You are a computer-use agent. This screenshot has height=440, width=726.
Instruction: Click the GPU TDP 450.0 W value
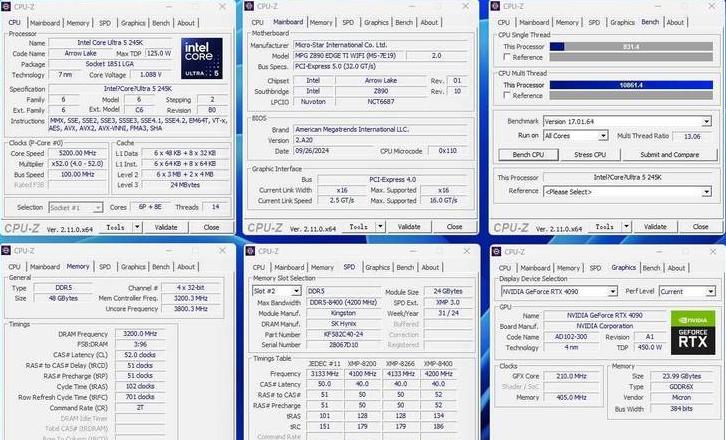click(650, 347)
